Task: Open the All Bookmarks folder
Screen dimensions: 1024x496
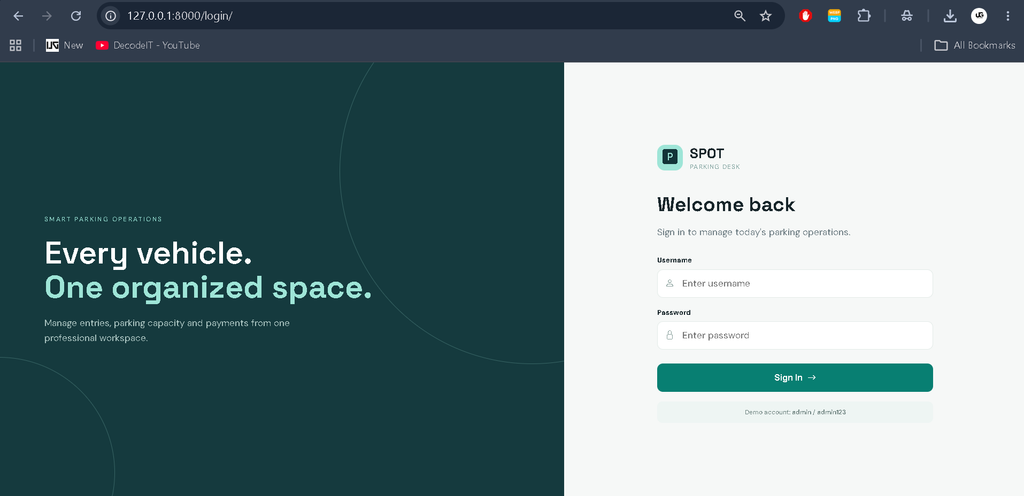Action: pos(974,45)
